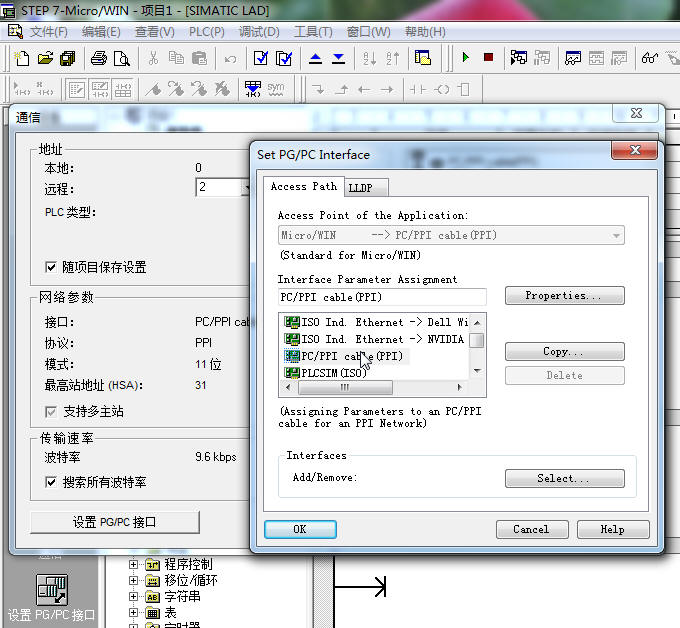This screenshot has height=628, width=680.
Task: Select PLCSIM(ISO) list entry
Action: coord(326,373)
